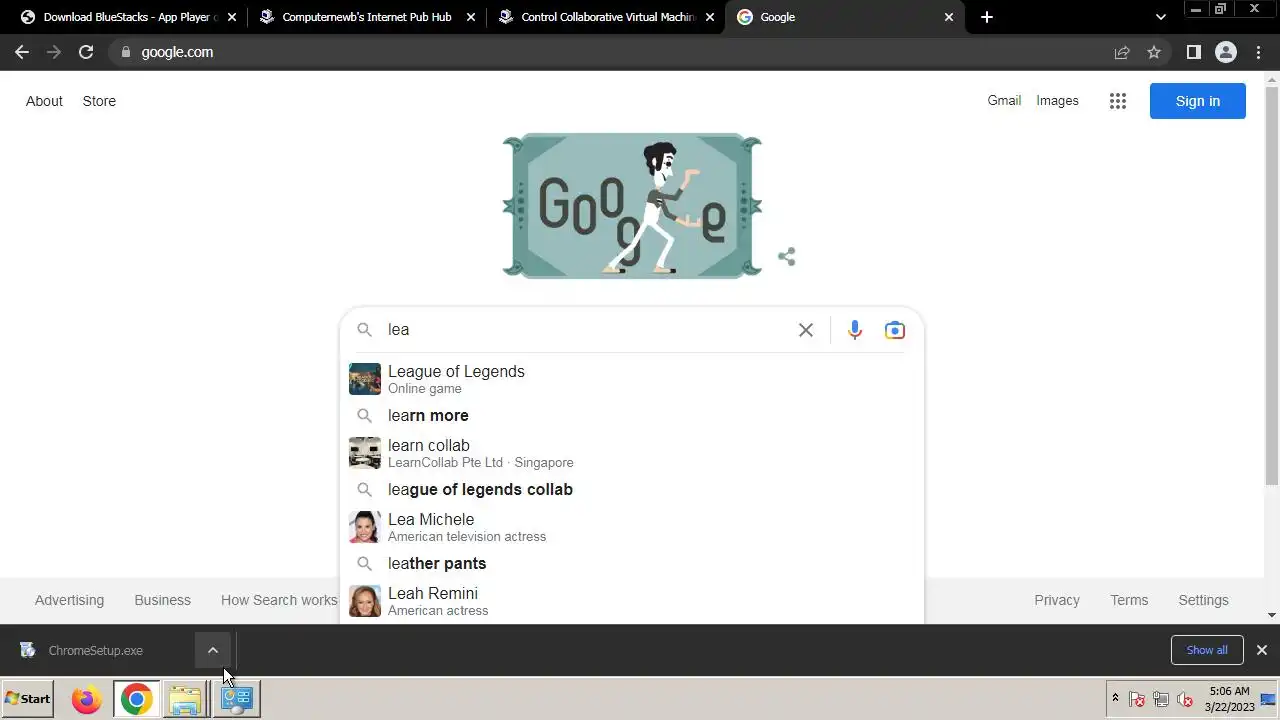Open the Settings footer menu
Viewport: 1280px width, 720px height.
(x=1203, y=600)
